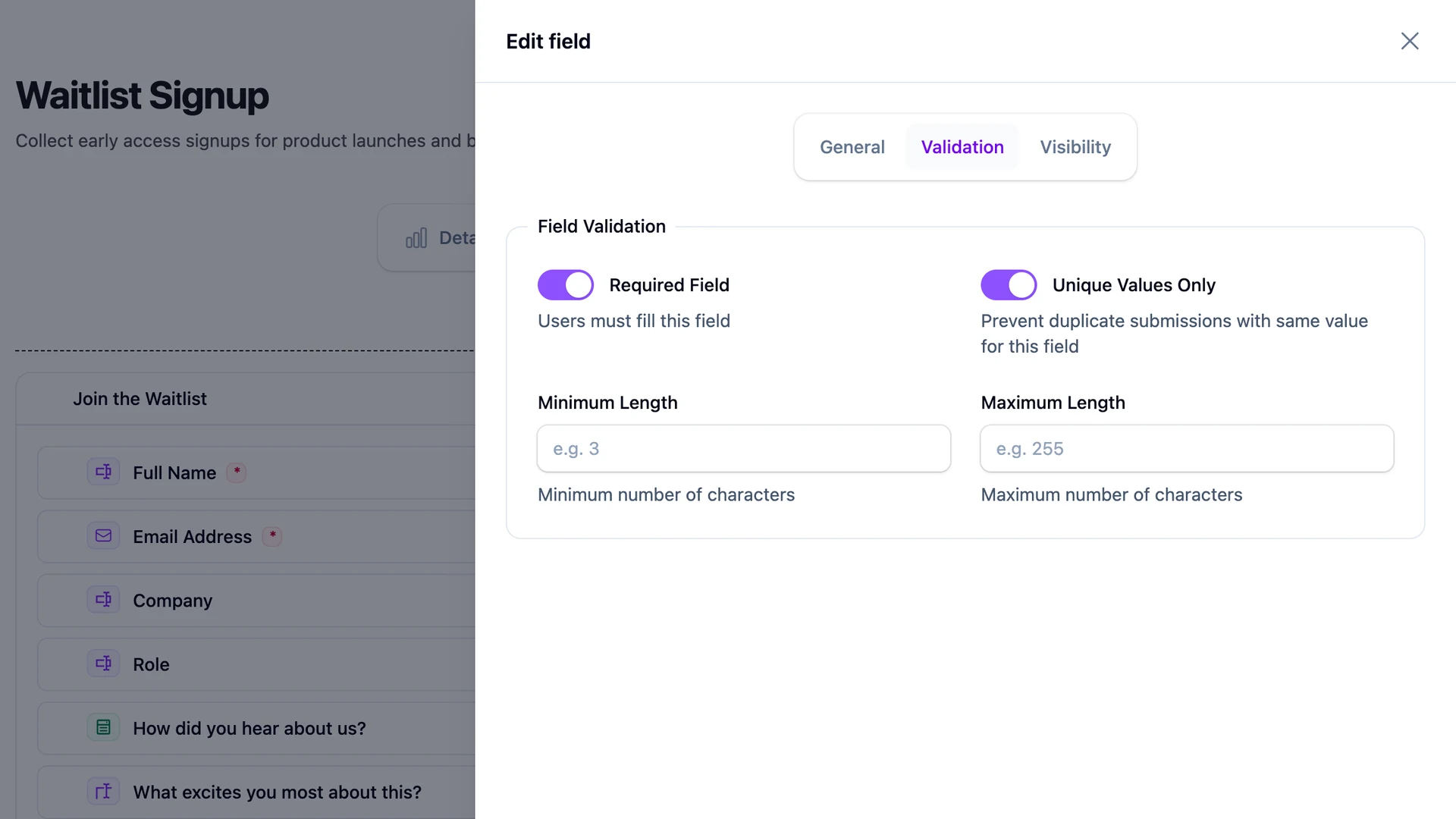Click the 'How did you hear' list icon
Image resolution: width=1456 pixels, height=819 pixels.
coord(103,727)
